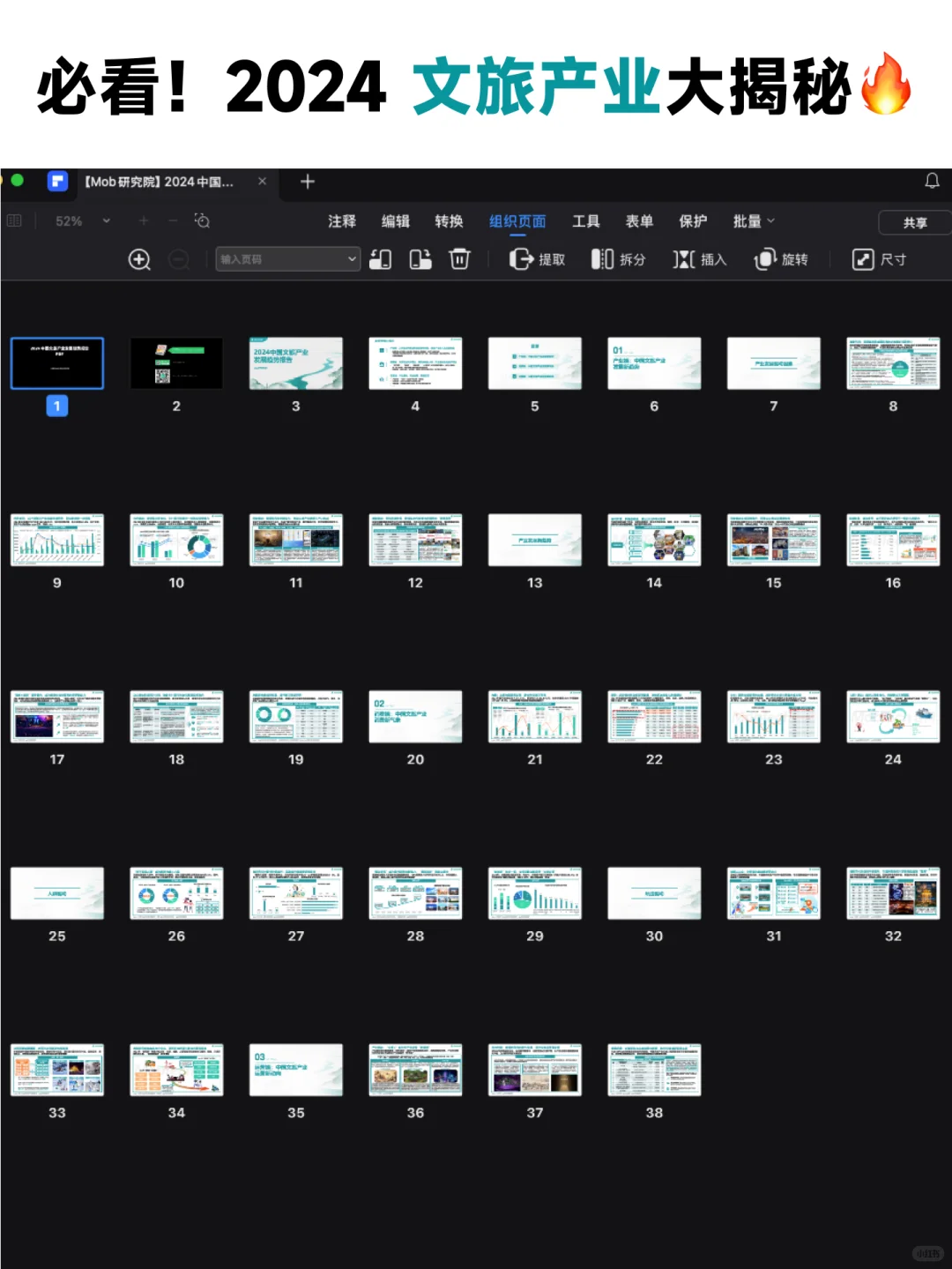The height and width of the screenshot is (1269, 952).
Task: Add a new tab with the plus icon
Action: (x=308, y=182)
